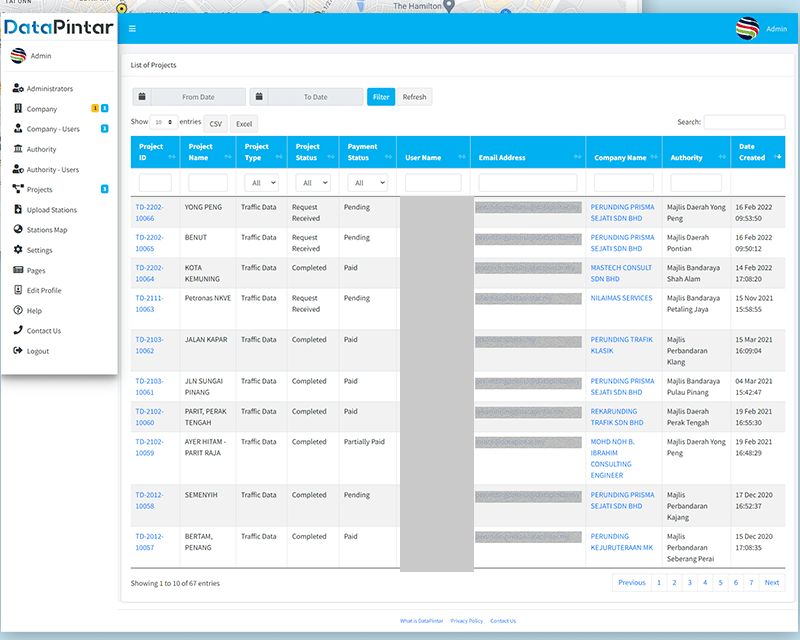Image resolution: width=800 pixels, height=640 pixels.
Task: Click the Edit Profile icon in sidebar
Action: pos(18,290)
